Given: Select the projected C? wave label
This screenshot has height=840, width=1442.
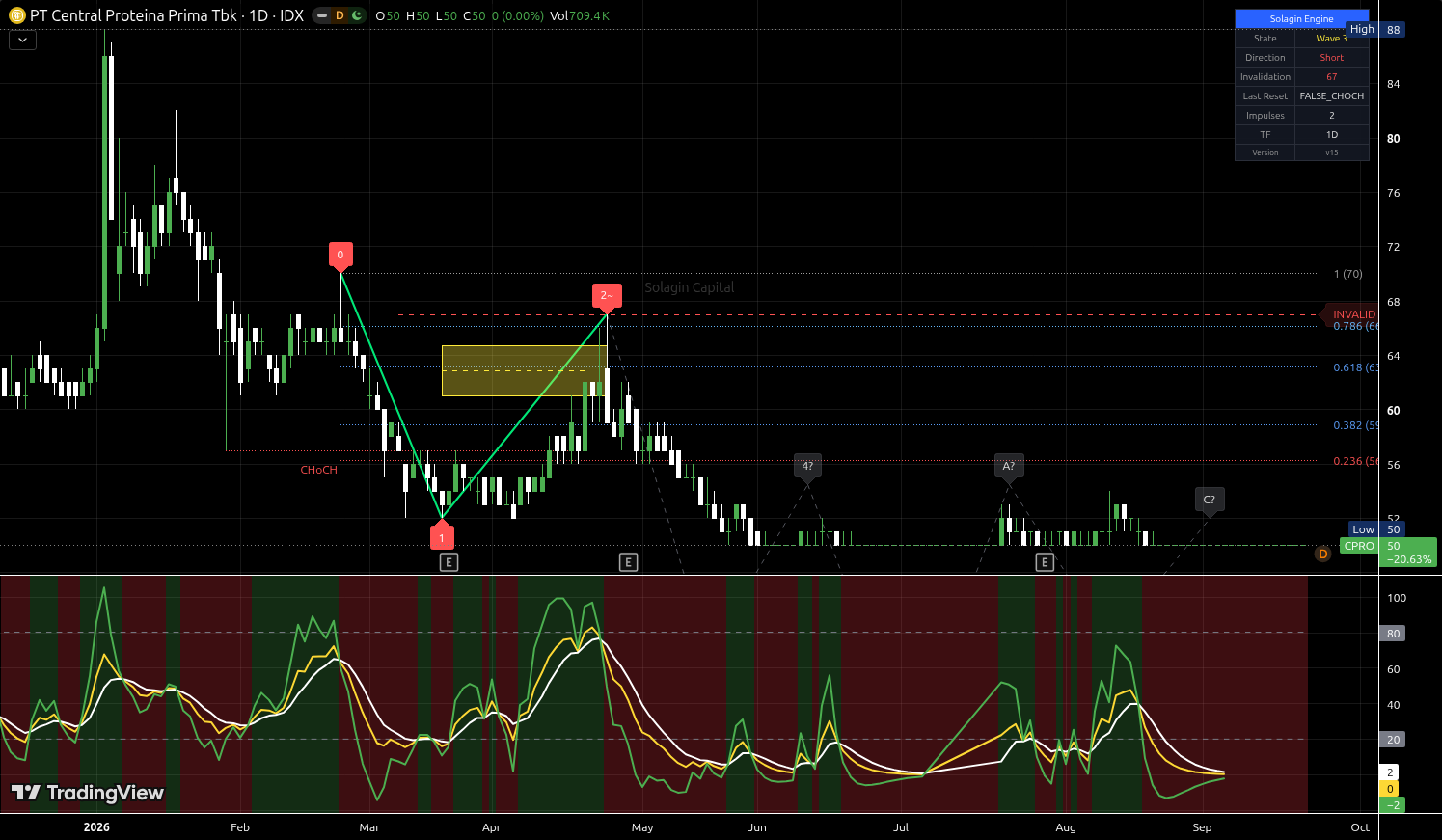Looking at the screenshot, I should pos(1210,500).
